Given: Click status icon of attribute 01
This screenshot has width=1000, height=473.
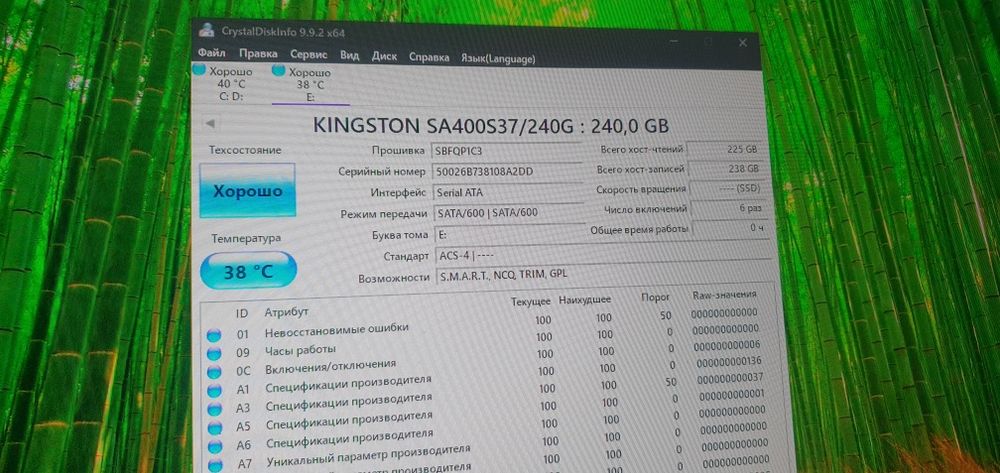Looking at the screenshot, I should (x=214, y=335).
